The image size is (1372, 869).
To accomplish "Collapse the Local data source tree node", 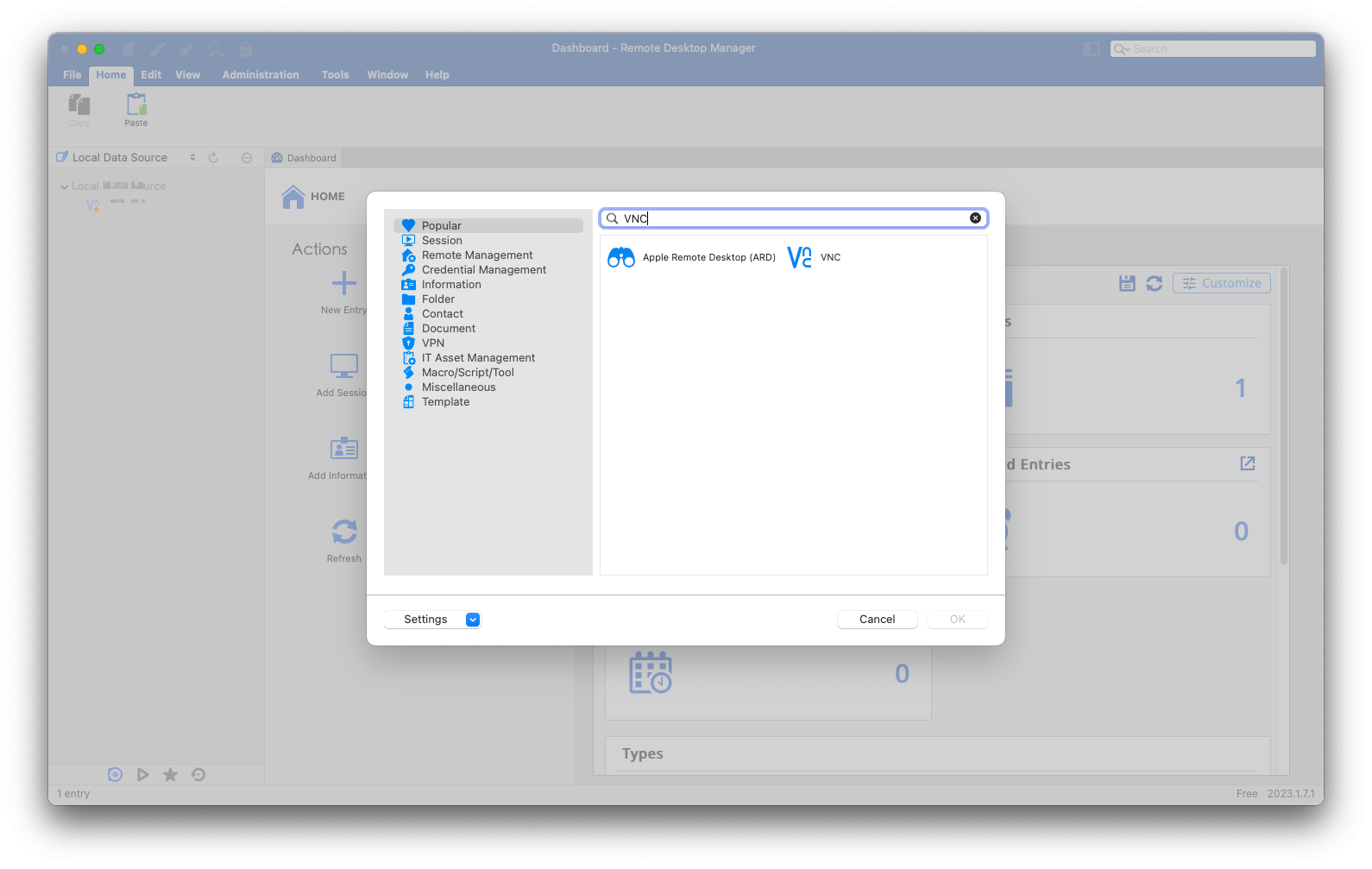I will (x=65, y=186).
